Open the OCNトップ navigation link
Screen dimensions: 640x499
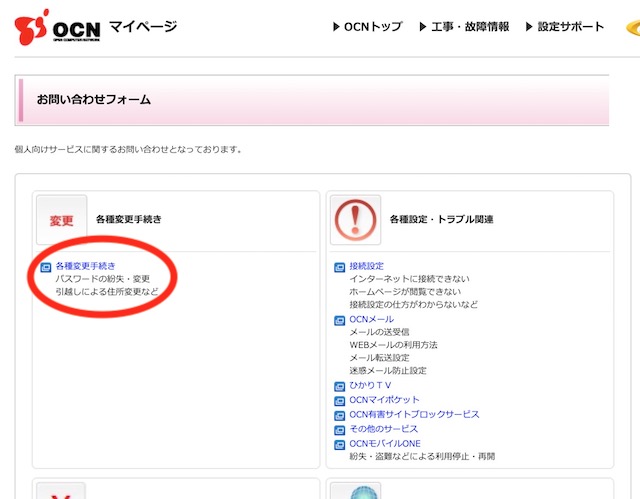(373, 27)
